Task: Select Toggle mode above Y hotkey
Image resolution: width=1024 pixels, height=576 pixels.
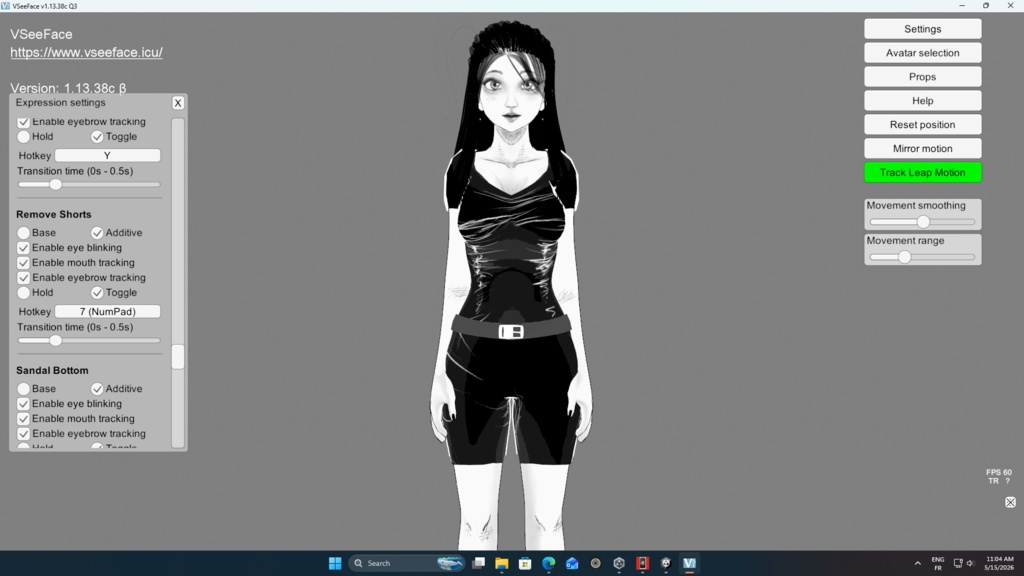Action: pyautogui.click(x=97, y=136)
